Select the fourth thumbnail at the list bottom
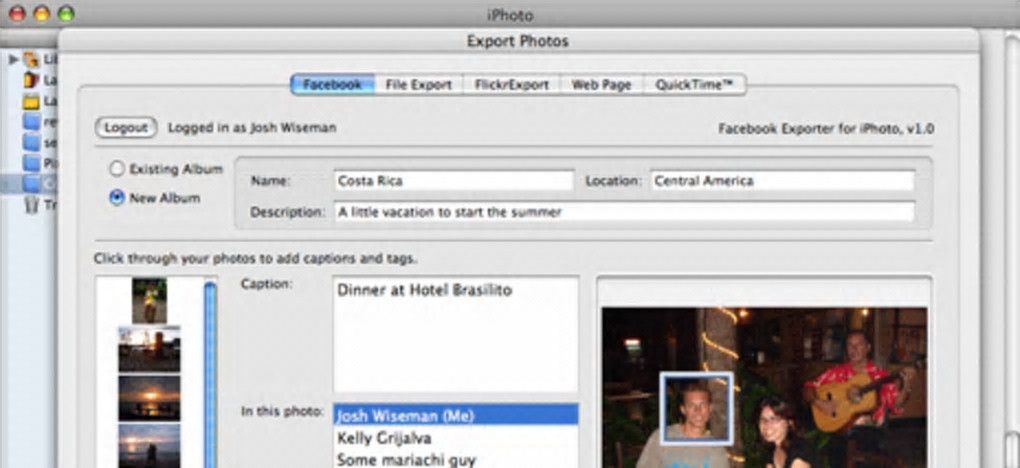 tap(150, 446)
